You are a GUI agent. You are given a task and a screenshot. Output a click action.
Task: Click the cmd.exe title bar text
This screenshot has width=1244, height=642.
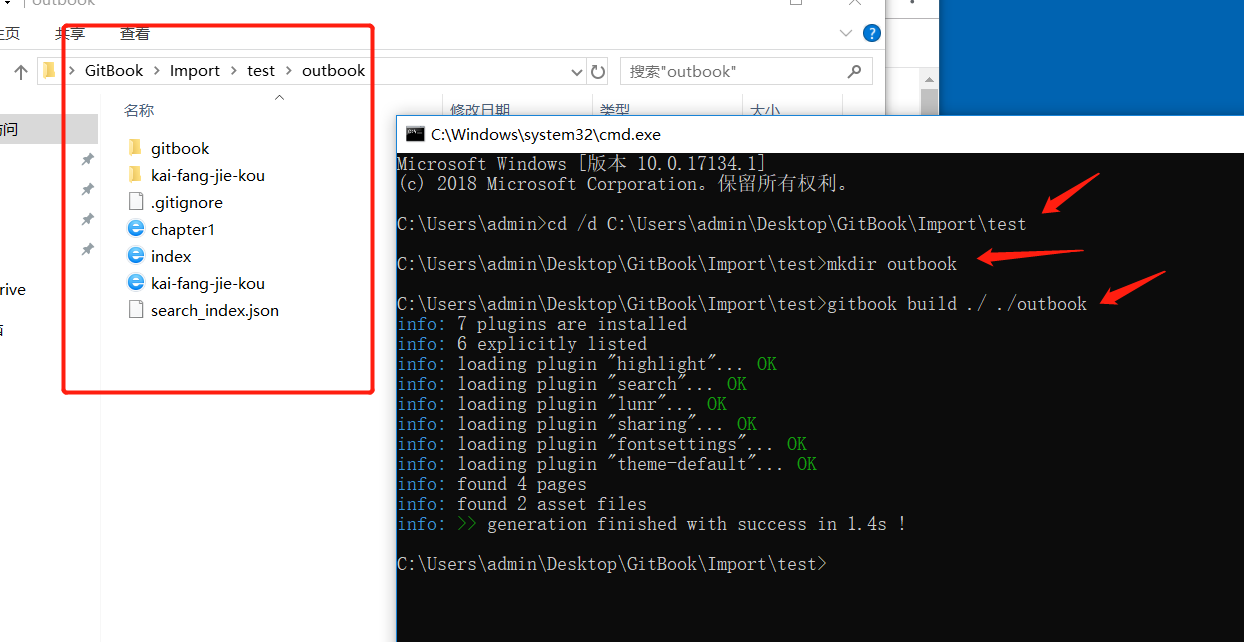tap(546, 134)
